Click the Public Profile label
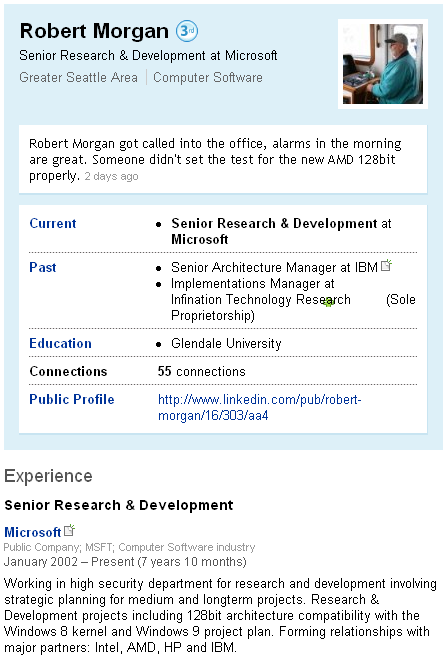 tap(72, 399)
